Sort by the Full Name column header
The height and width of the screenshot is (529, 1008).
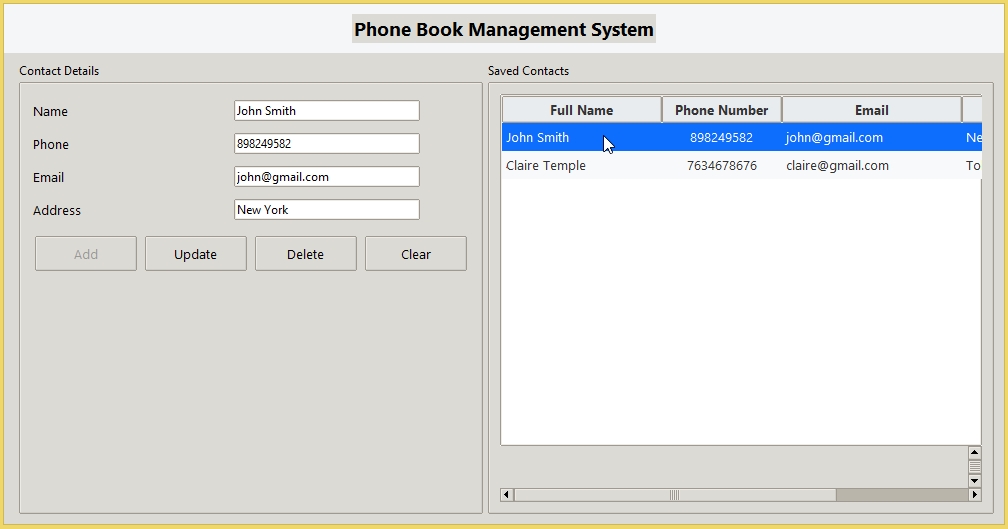pos(581,110)
